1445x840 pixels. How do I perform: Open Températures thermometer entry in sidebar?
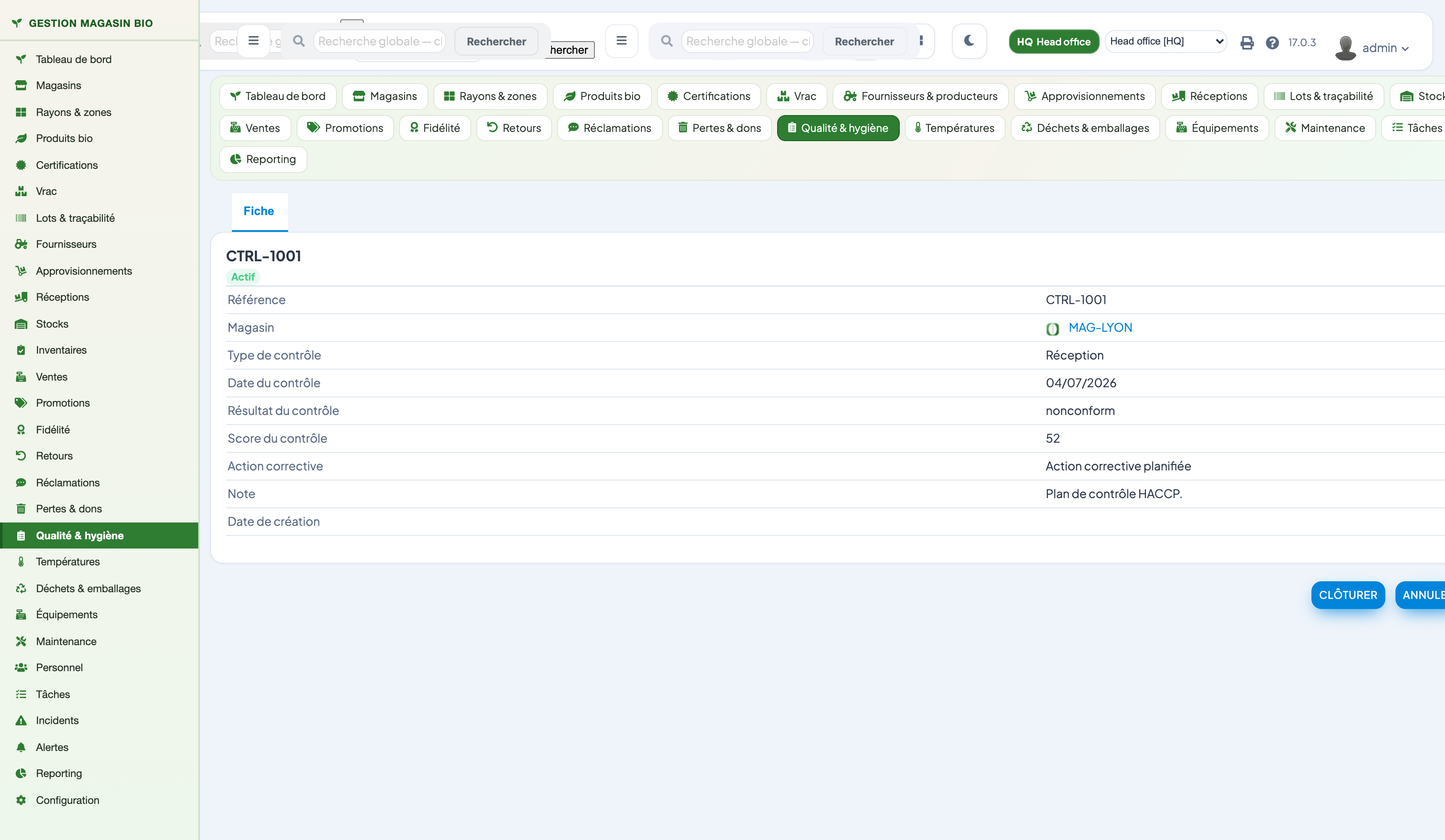pos(99,562)
